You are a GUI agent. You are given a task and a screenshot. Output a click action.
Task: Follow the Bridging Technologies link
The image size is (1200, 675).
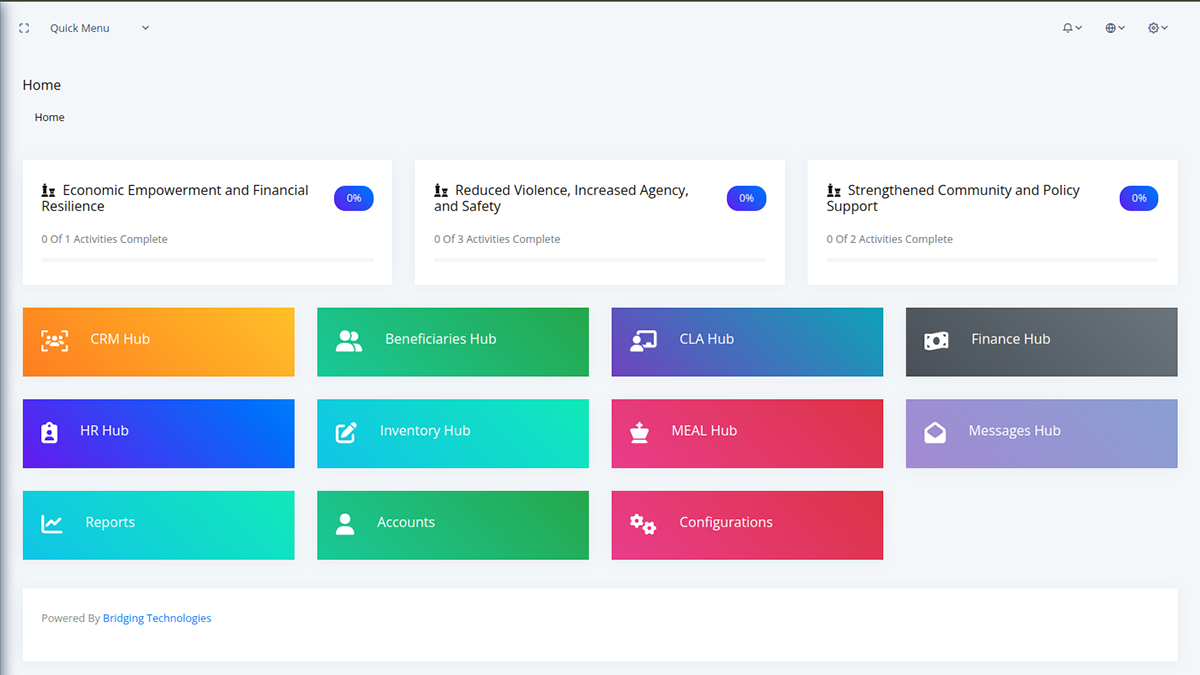157,618
